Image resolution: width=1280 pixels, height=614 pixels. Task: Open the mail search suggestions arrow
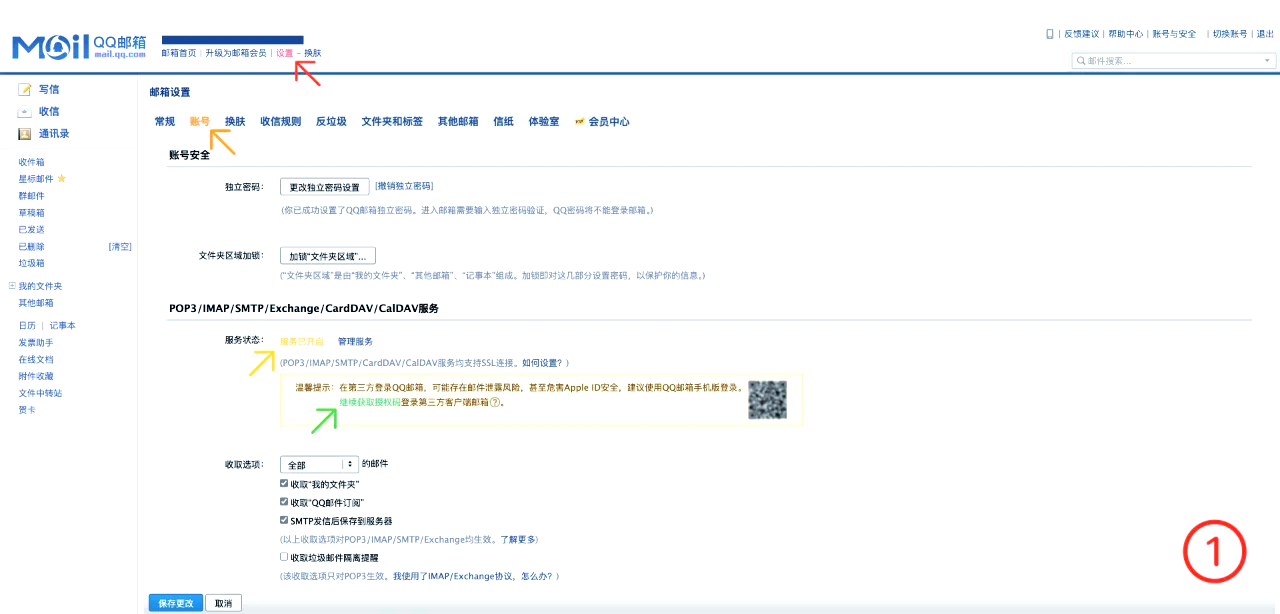pyautogui.click(x=1266, y=60)
